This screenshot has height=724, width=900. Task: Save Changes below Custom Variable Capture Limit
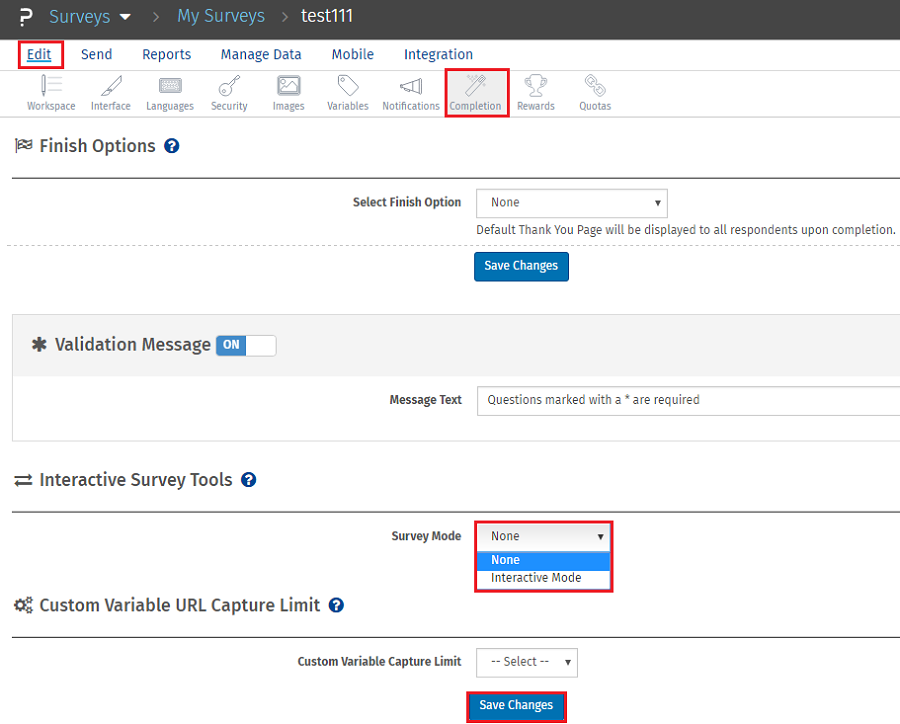click(516, 706)
